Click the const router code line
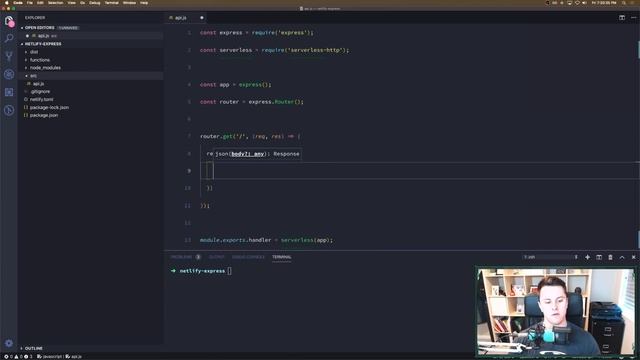This screenshot has height=360, width=640. tap(251, 102)
